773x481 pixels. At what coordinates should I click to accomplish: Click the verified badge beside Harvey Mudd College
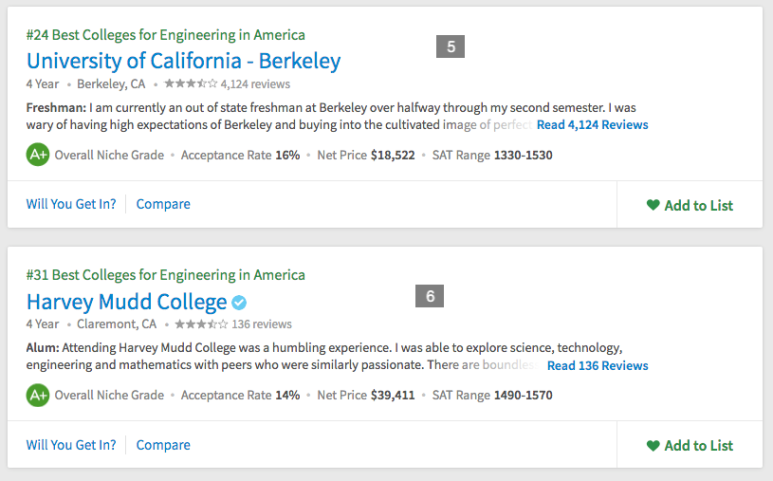point(239,303)
